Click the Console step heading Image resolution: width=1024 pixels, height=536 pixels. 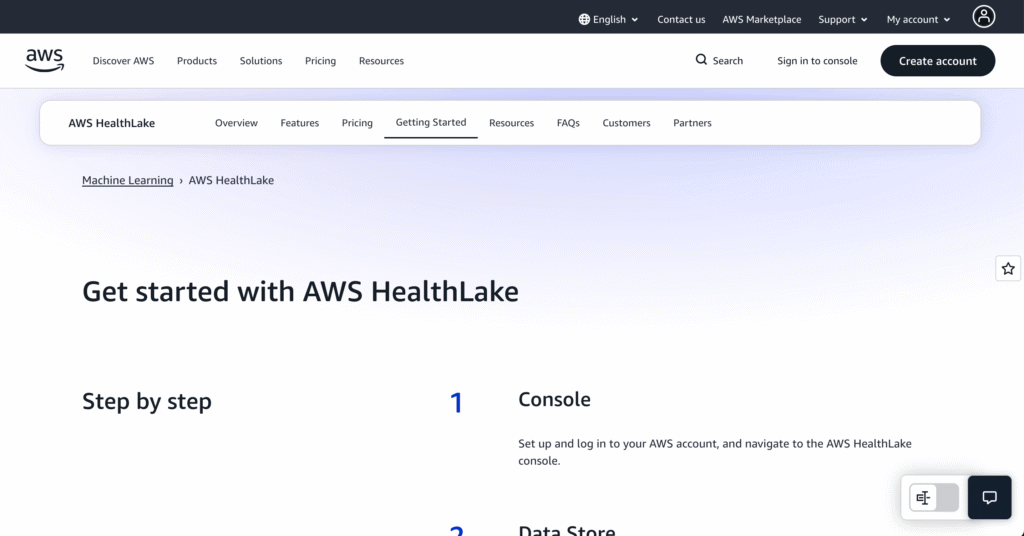click(x=554, y=399)
